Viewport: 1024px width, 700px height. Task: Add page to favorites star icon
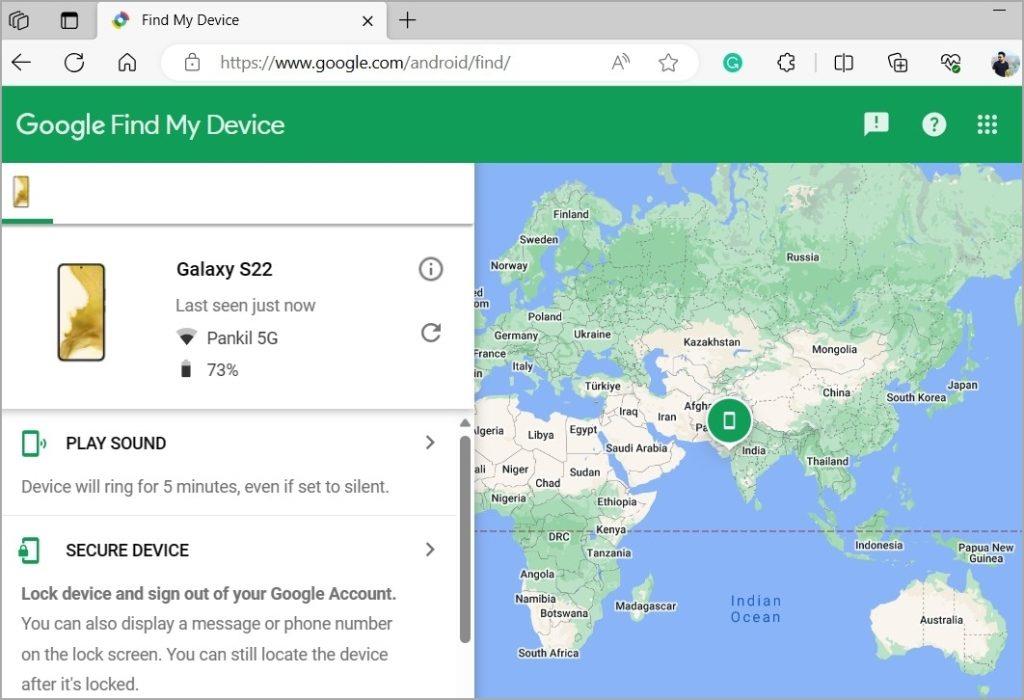(x=668, y=63)
